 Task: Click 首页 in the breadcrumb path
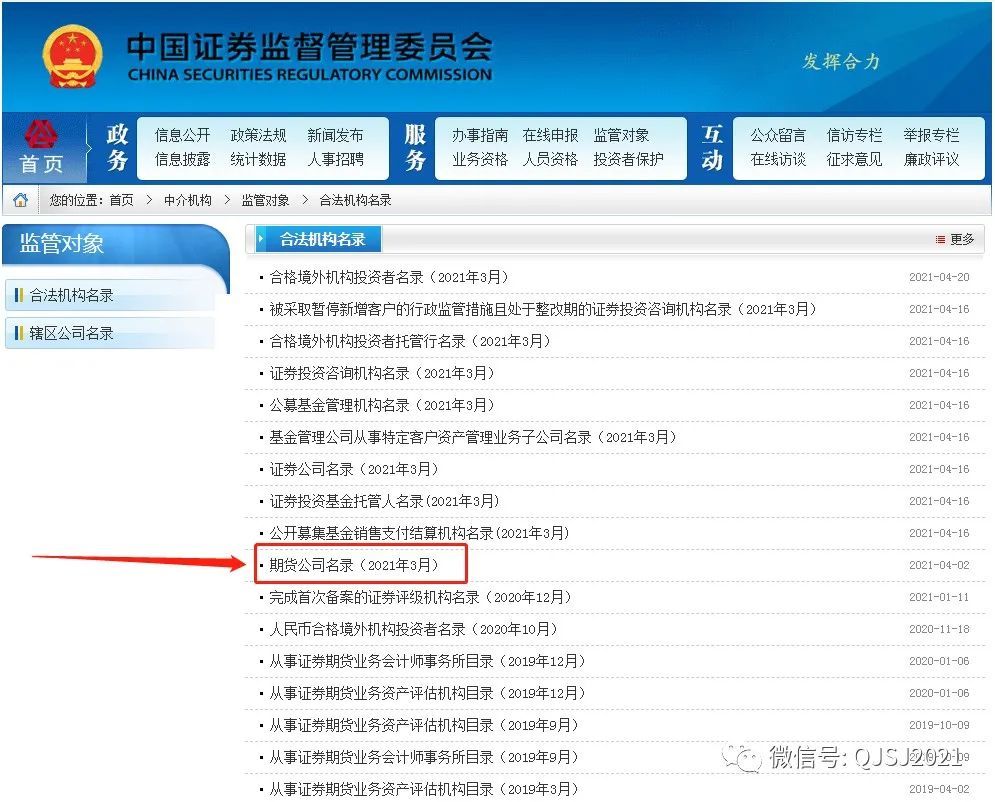coord(122,200)
